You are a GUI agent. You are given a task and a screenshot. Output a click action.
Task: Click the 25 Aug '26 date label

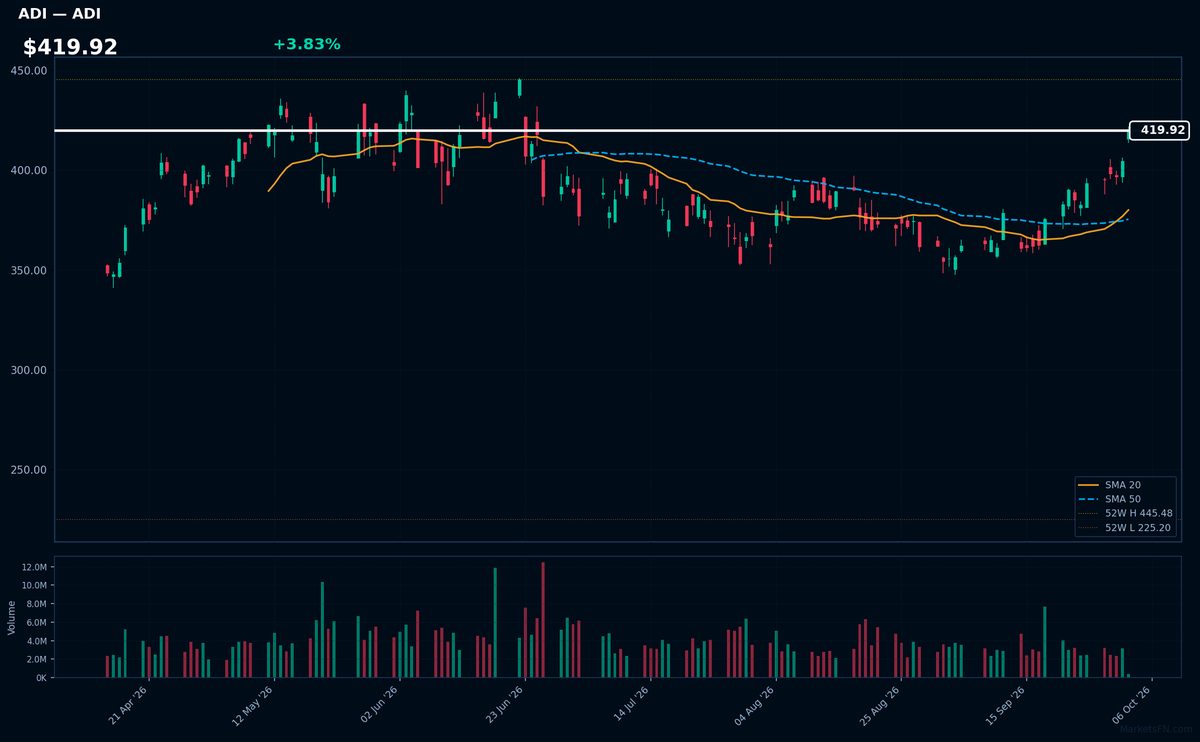(x=881, y=704)
